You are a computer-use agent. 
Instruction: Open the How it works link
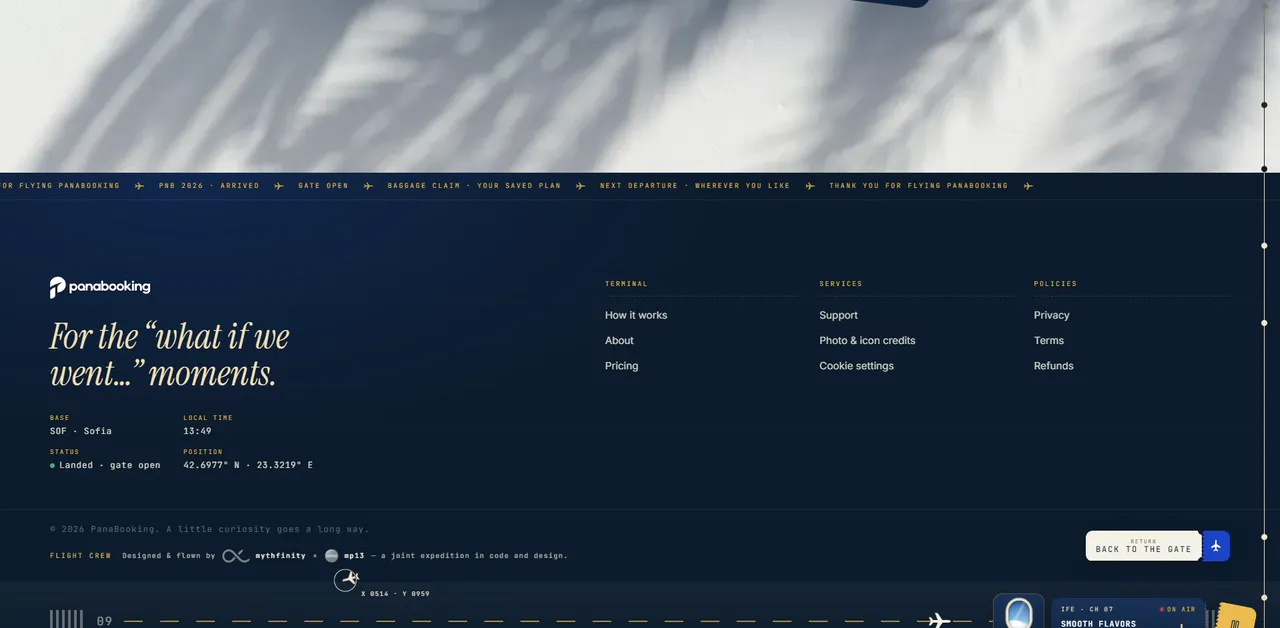point(636,315)
